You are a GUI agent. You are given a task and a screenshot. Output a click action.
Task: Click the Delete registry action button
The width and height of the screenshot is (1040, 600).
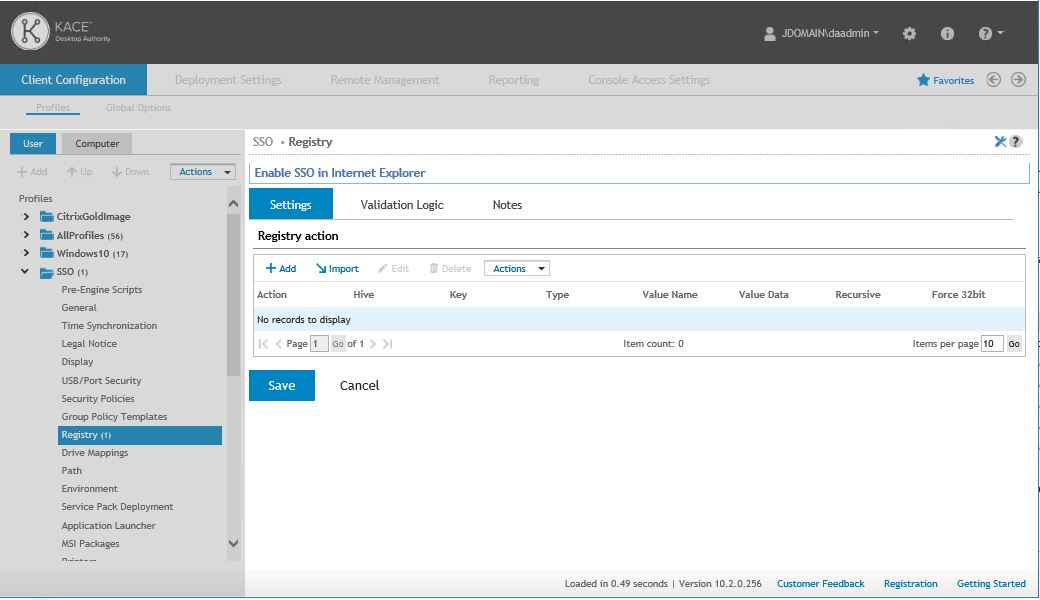click(x=450, y=269)
